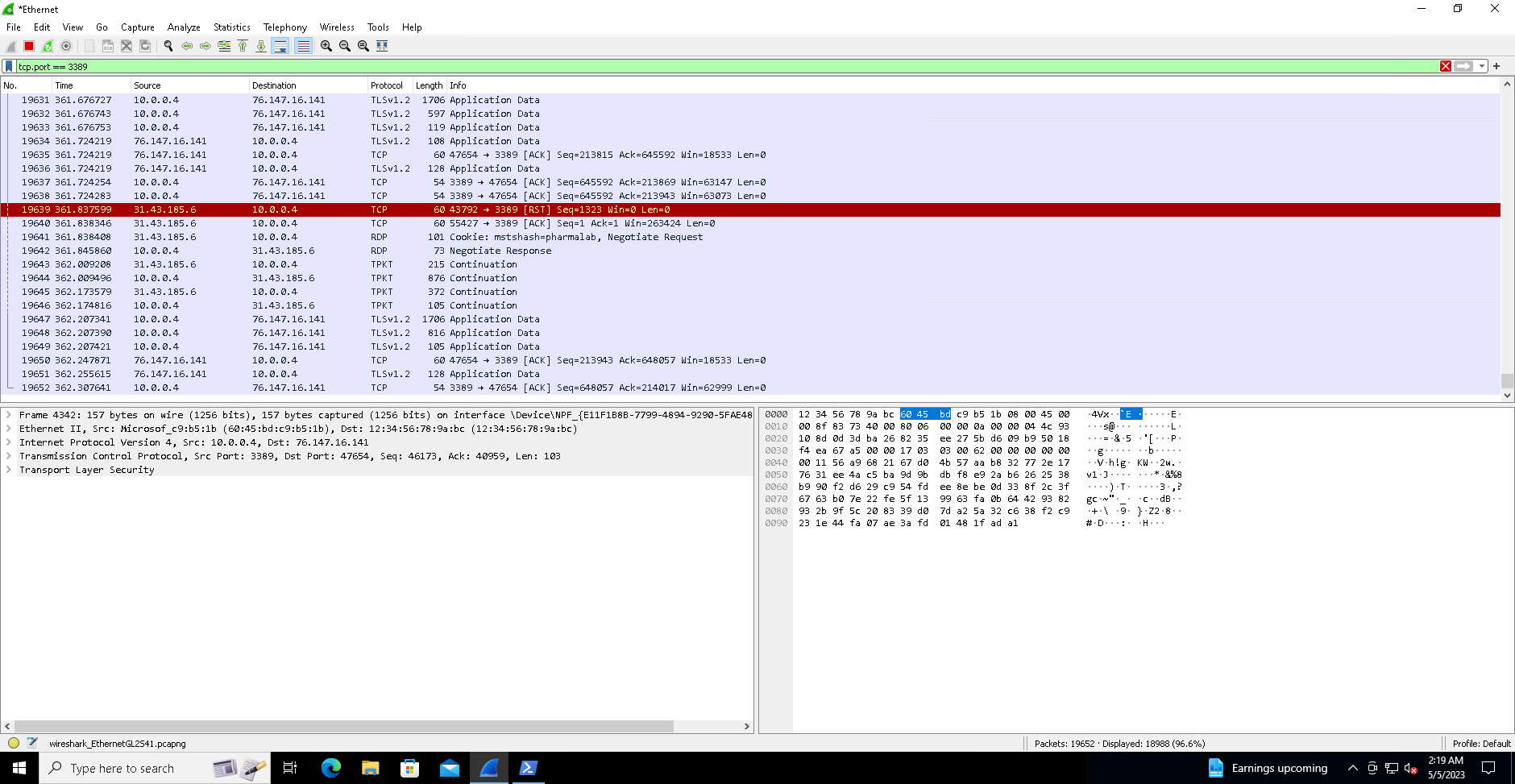Image resolution: width=1515 pixels, height=784 pixels.
Task: Open the Telephony menu
Action: pyautogui.click(x=284, y=27)
